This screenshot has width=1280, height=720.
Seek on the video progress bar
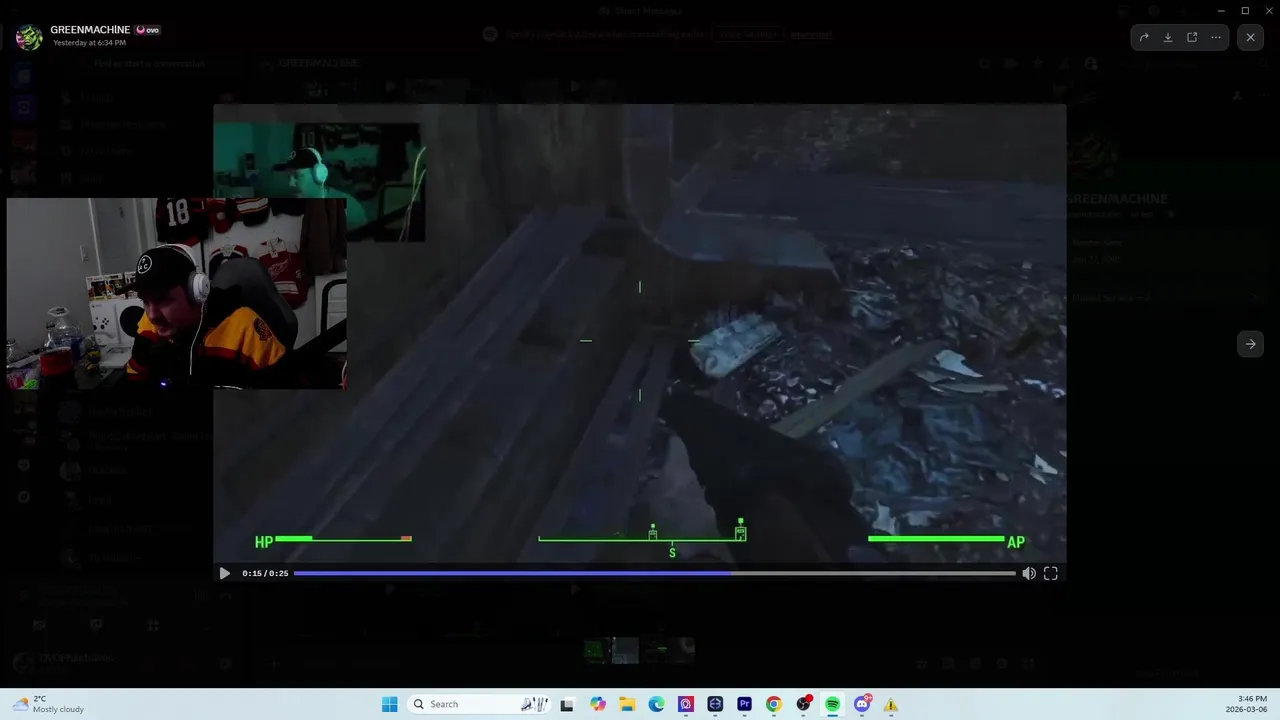(x=654, y=573)
